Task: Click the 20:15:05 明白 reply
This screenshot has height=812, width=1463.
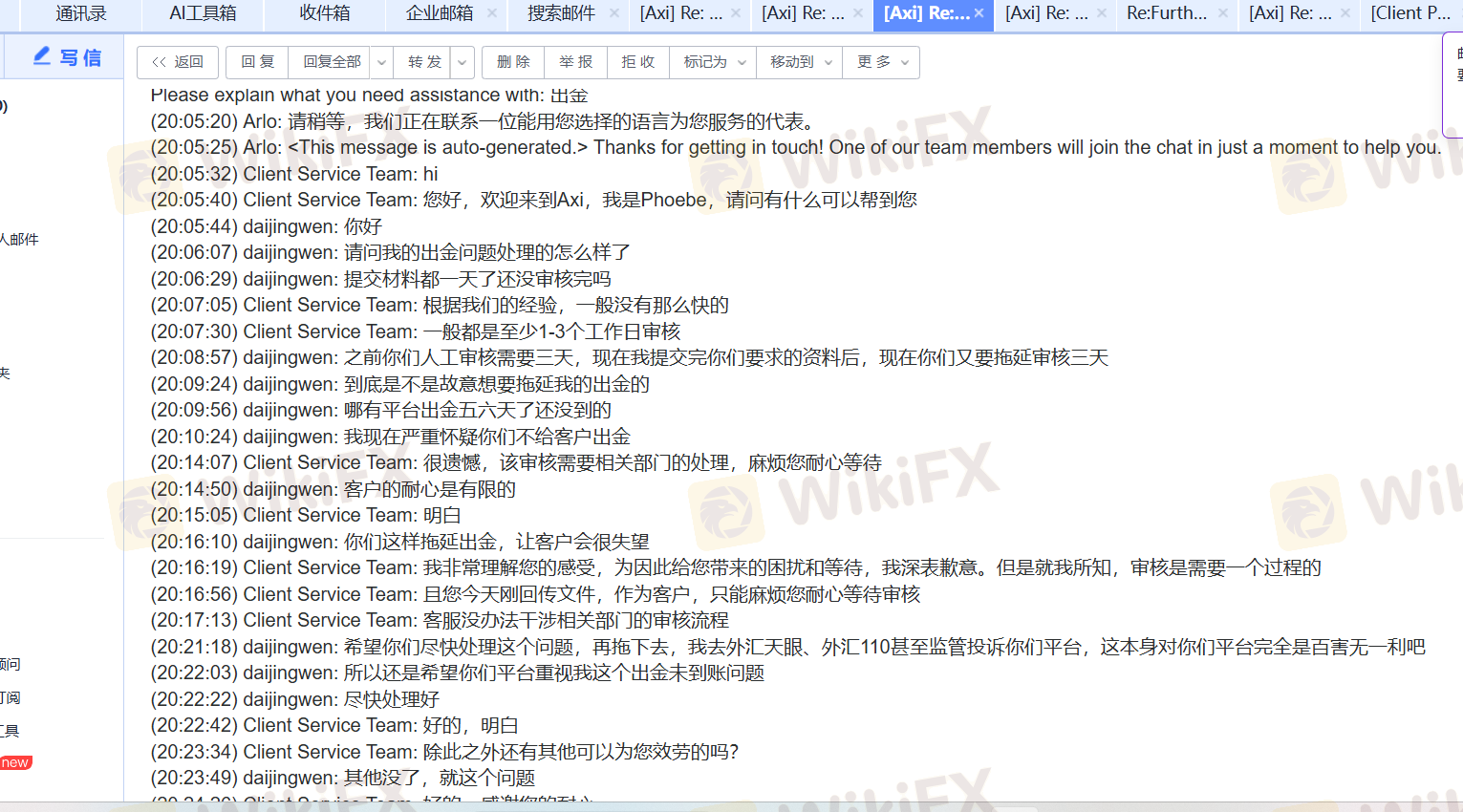Action: tap(306, 515)
